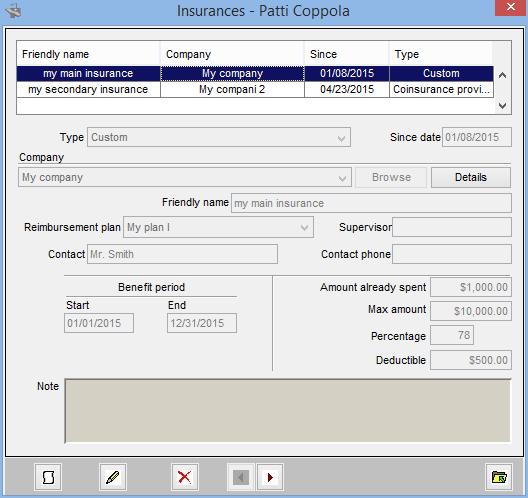
Task: Click the list scroll down arrow
Action: tap(502, 106)
